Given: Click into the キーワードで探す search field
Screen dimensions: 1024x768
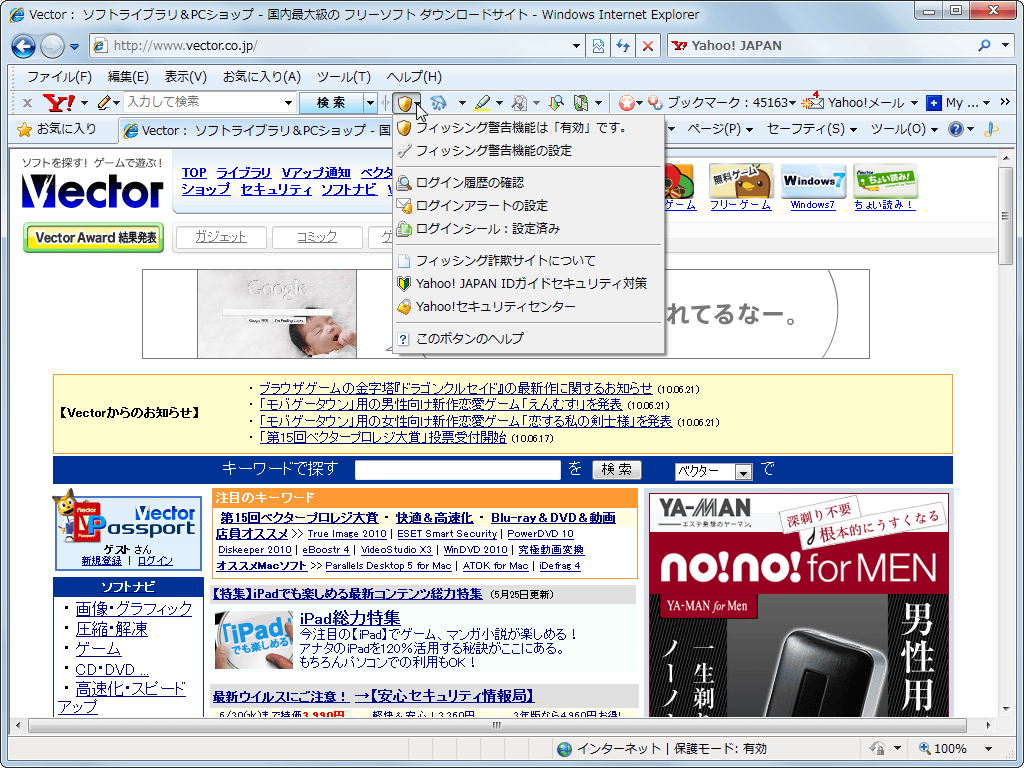Looking at the screenshot, I should tap(458, 470).
